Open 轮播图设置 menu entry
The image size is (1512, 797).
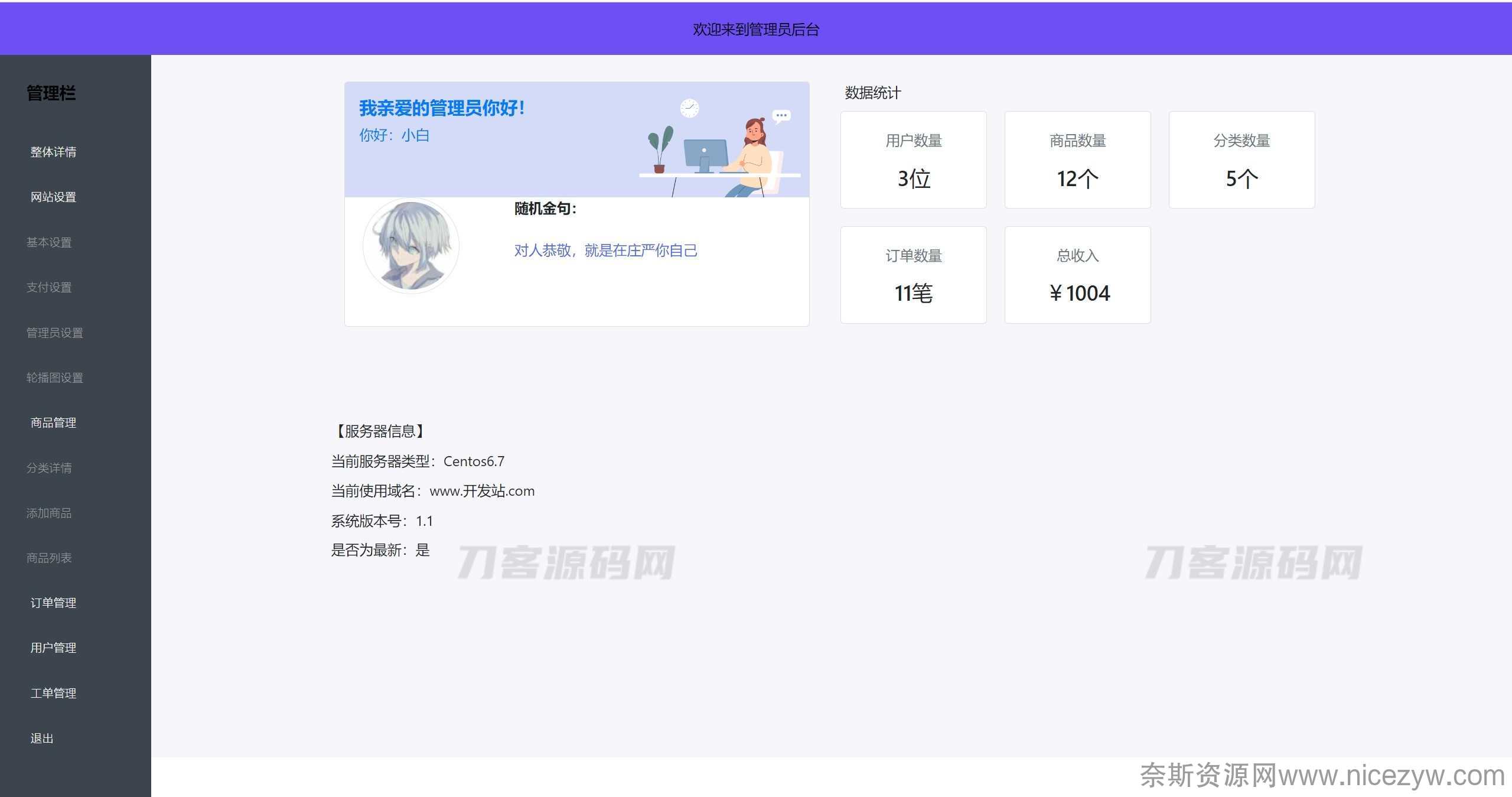pos(54,378)
